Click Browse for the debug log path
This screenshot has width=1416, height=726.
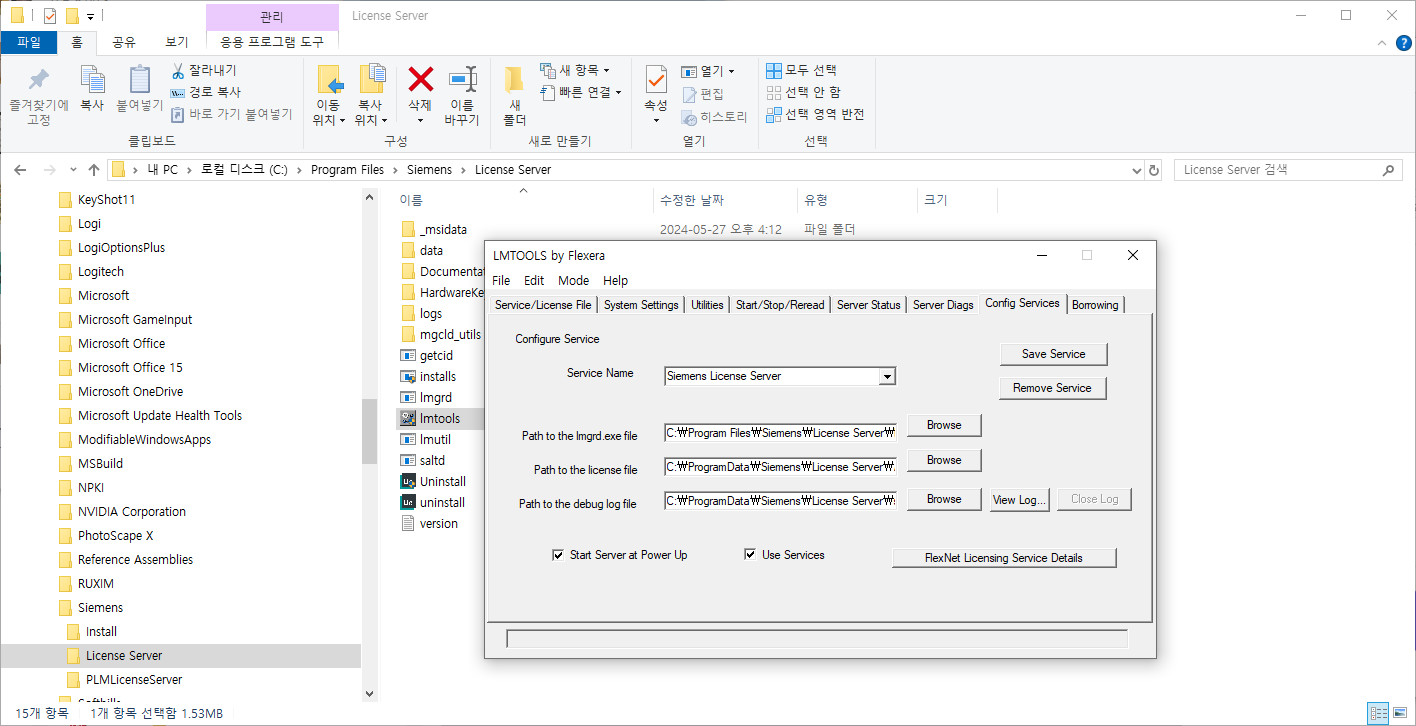[944, 499]
